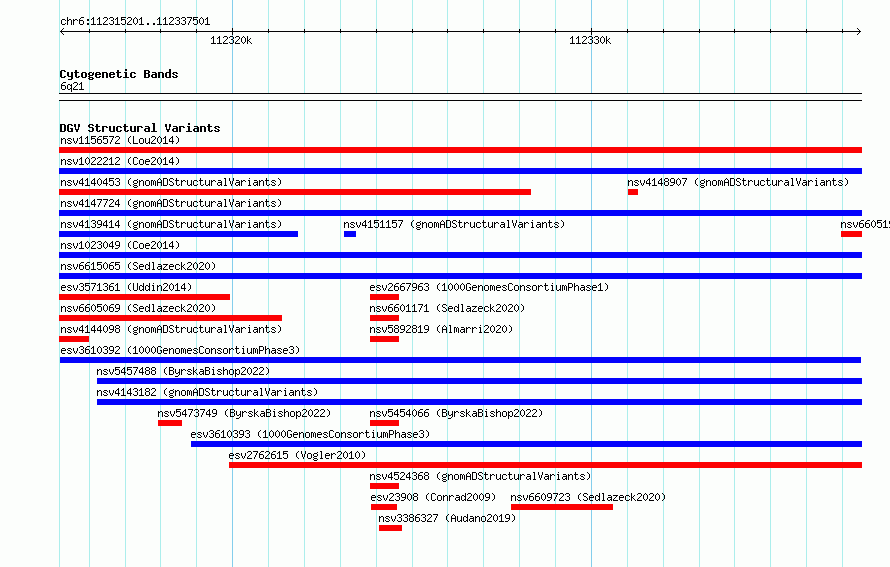Select the DGV Structural Variants track title
Image resolution: width=890 pixels, height=567 pixels.
pyautogui.click(x=140, y=128)
